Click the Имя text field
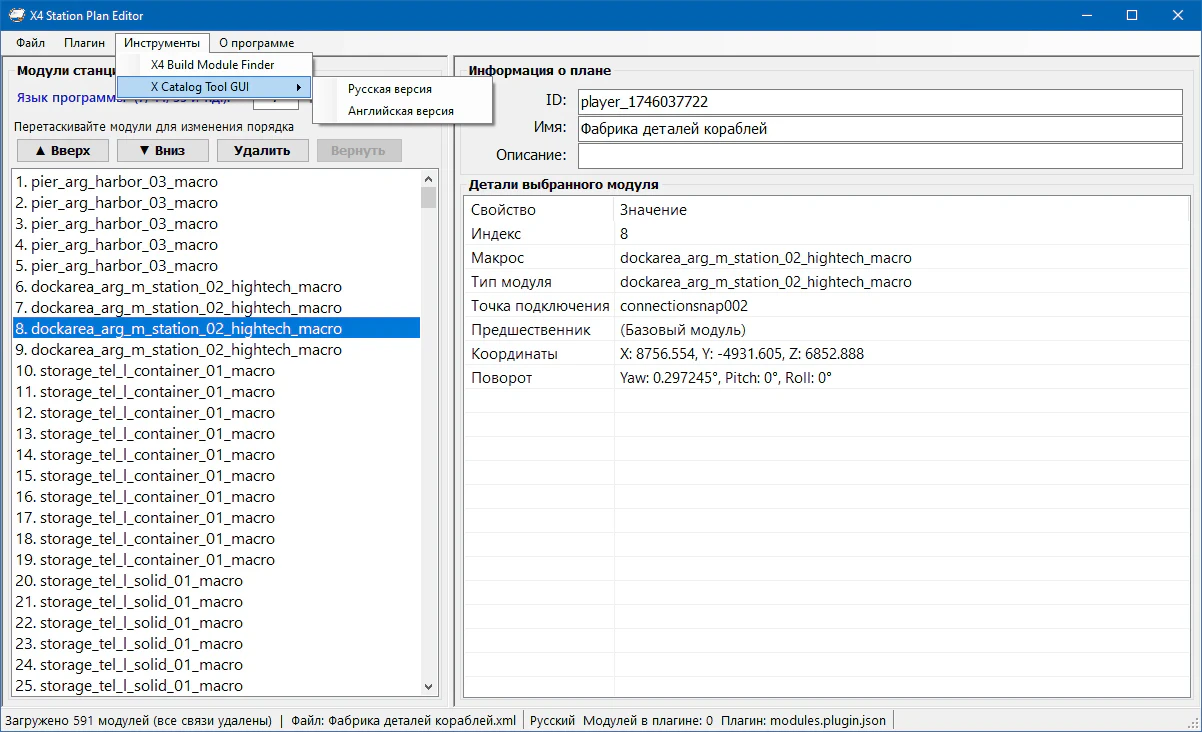1202x732 pixels. coord(879,129)
